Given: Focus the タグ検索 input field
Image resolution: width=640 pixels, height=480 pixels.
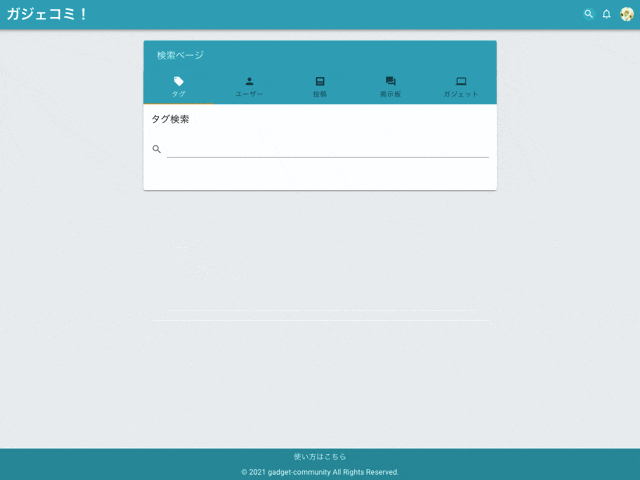Looking at the screenshot, I should [327, 149].
